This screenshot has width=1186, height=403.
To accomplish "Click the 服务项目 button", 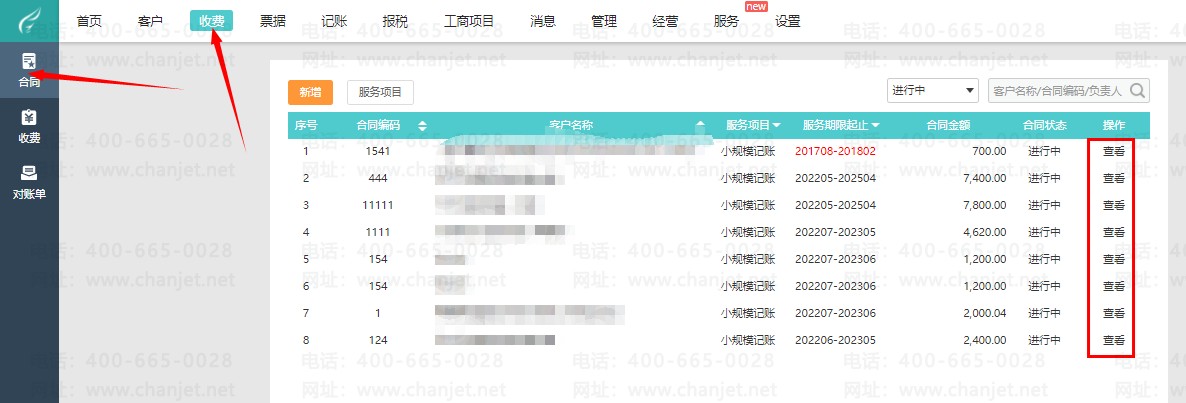I will [x=380, y=92].
